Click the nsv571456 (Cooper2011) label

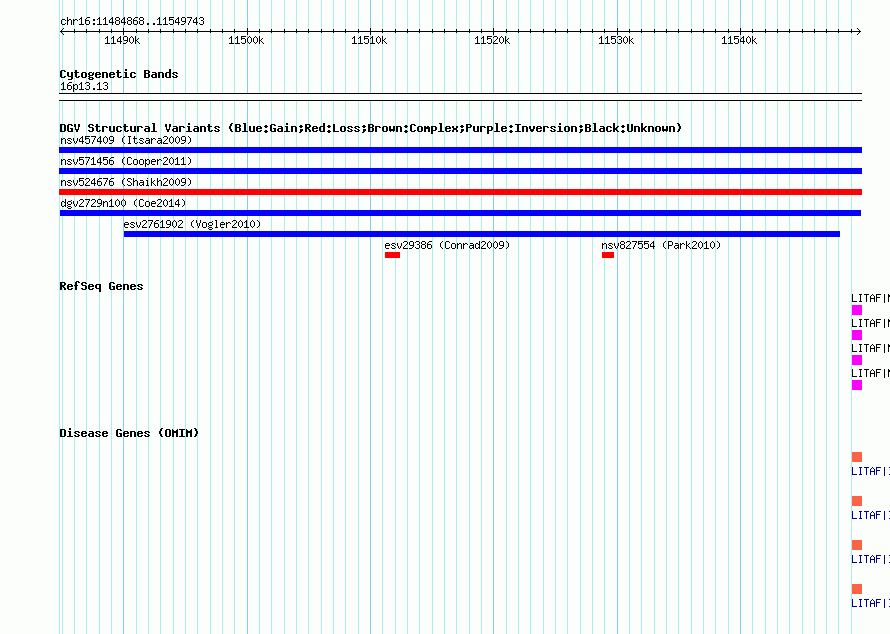[x=126, y=161]
